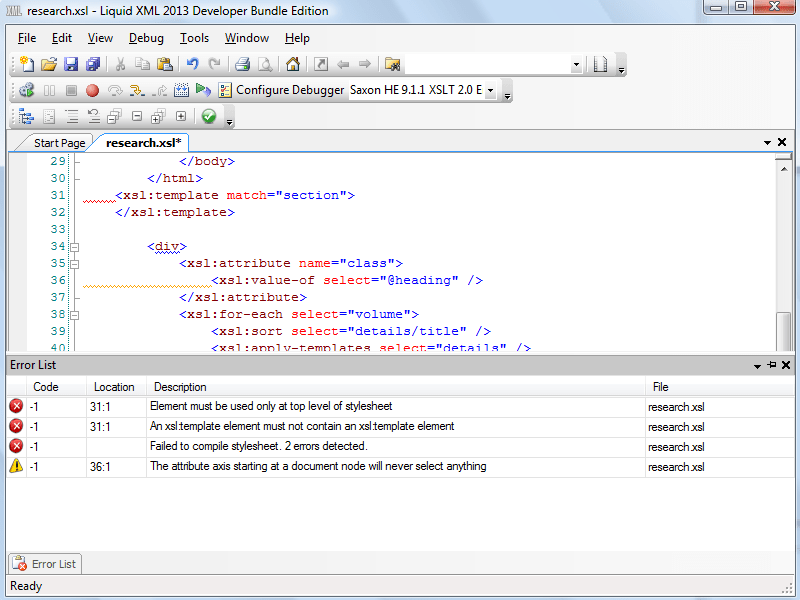Click the Save All icon
800x600 pixels.
[93, 64]
